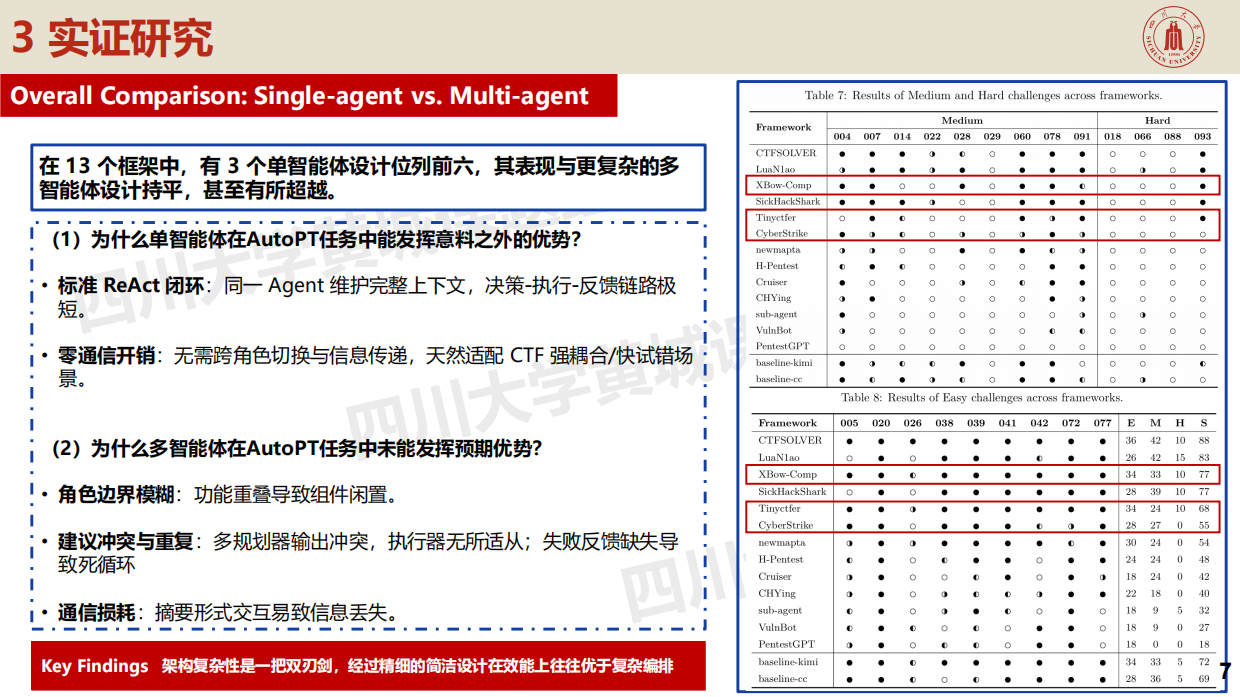Select the blue-boxed summary starting '在 13 个框架中'
This screenshot has height=697, width=1240.
369,177
